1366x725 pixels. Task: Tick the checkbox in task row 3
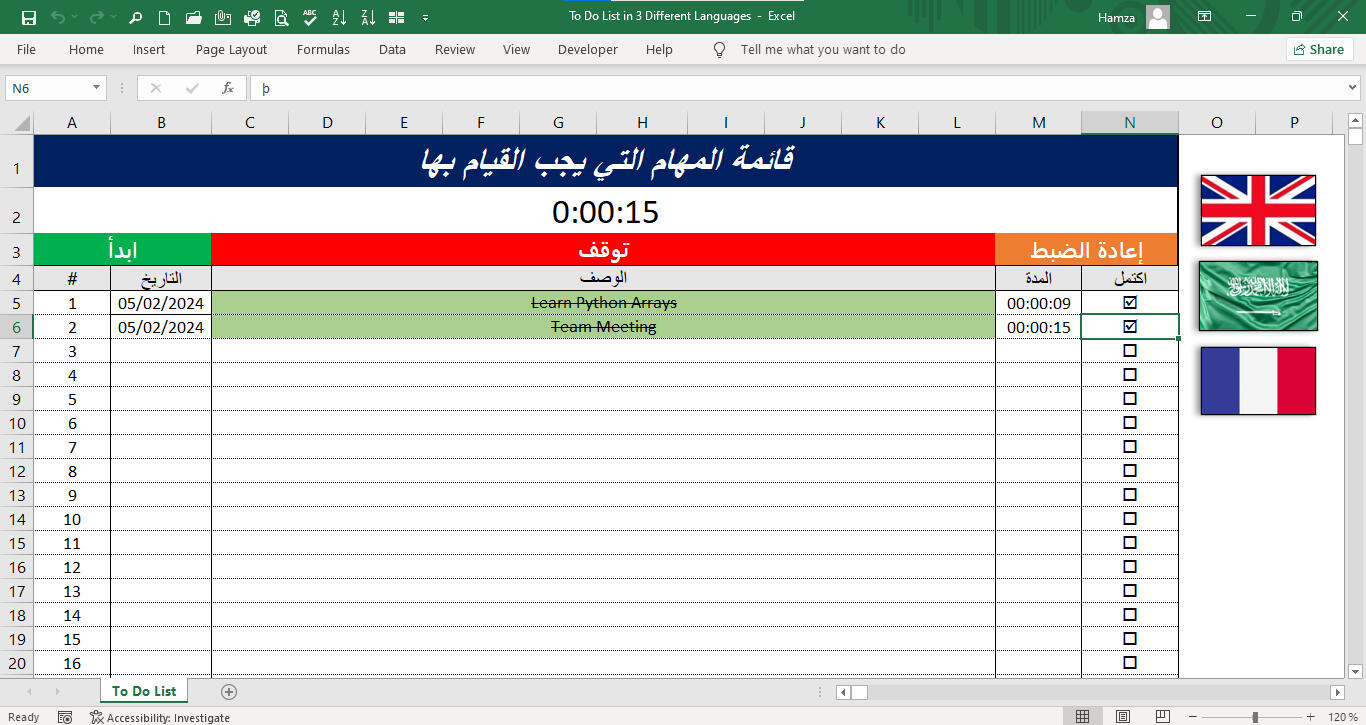click(x=1130, y=350)
